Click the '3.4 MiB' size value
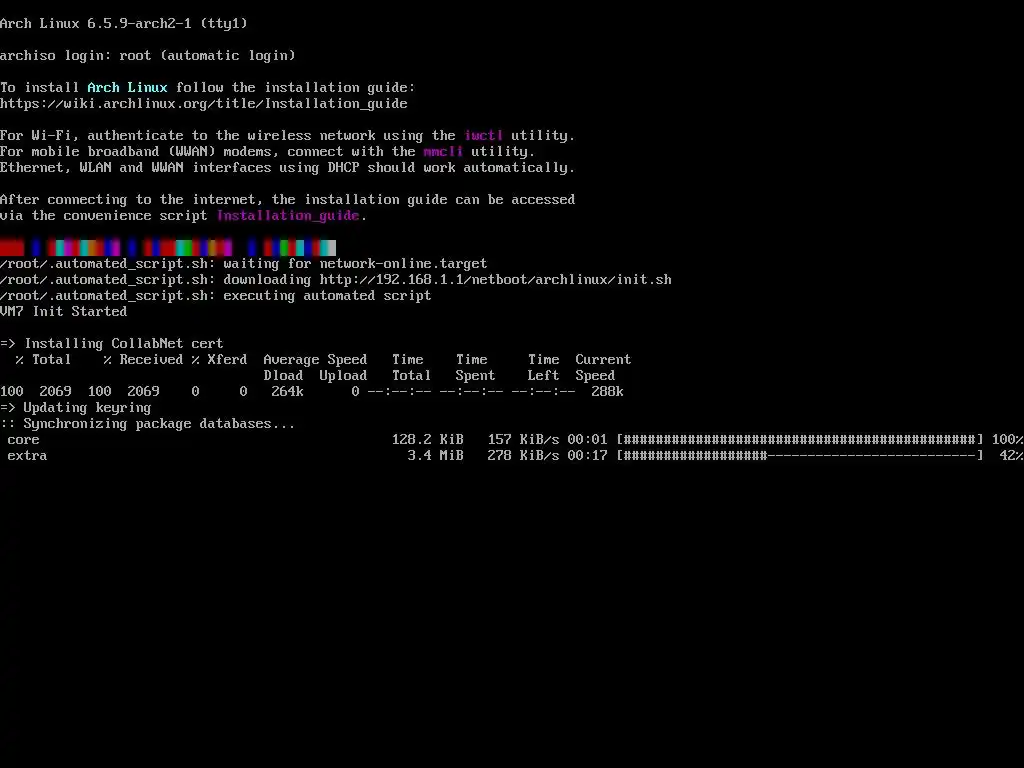 [436, 456]
